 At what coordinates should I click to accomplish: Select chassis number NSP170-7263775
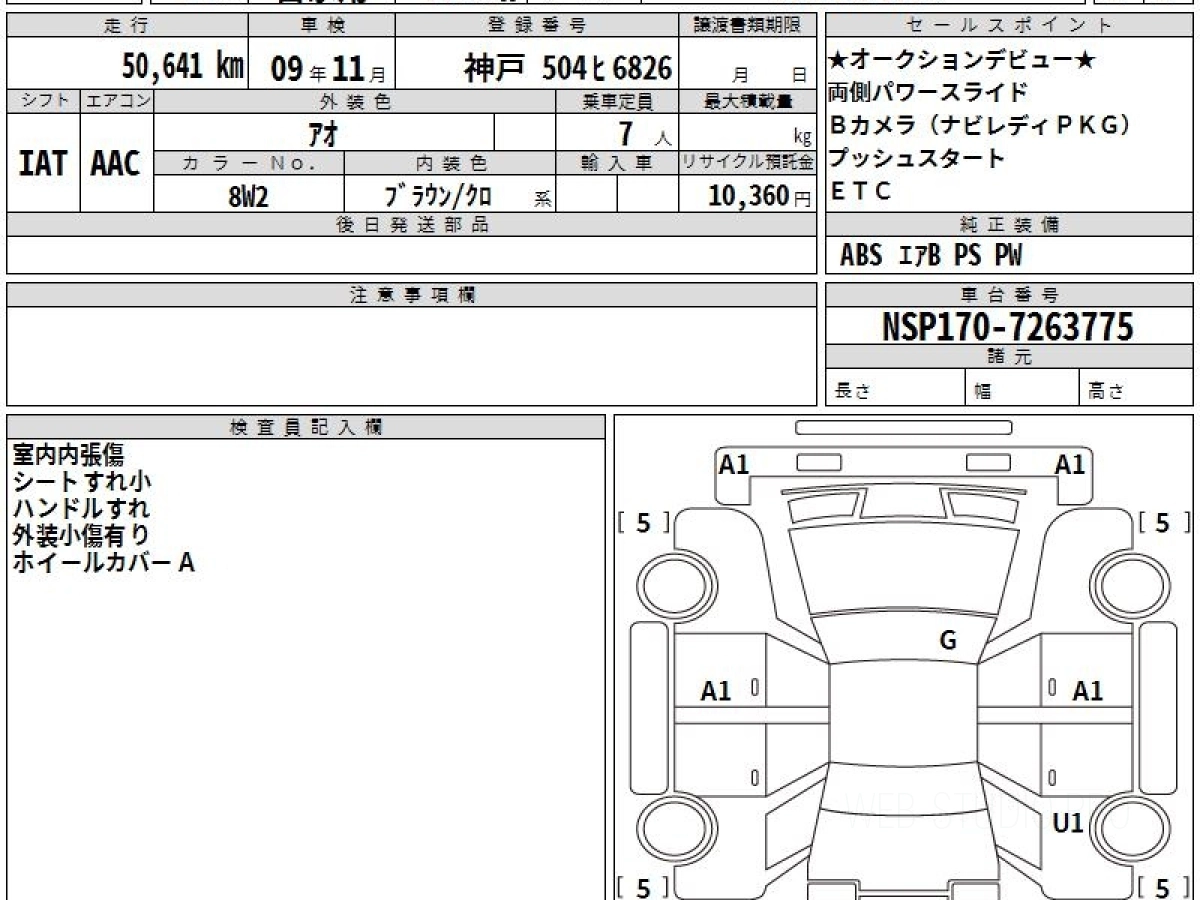coord(1008,326)
